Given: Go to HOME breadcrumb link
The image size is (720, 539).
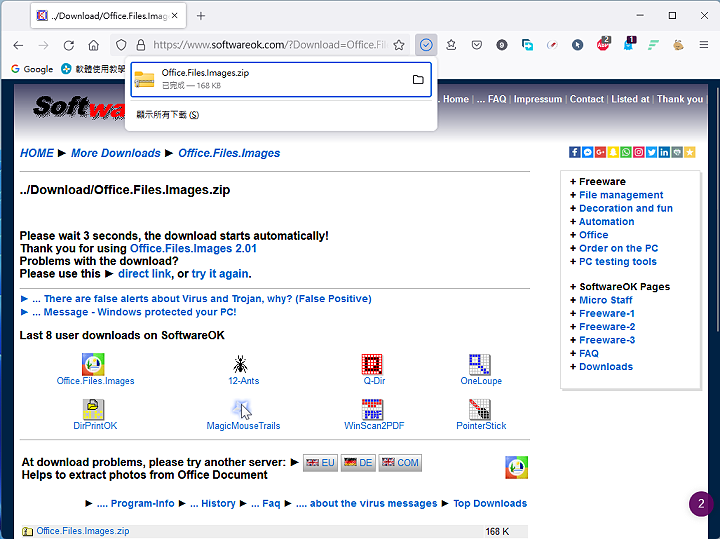Looking at the screenshot, I should (37, 153).
